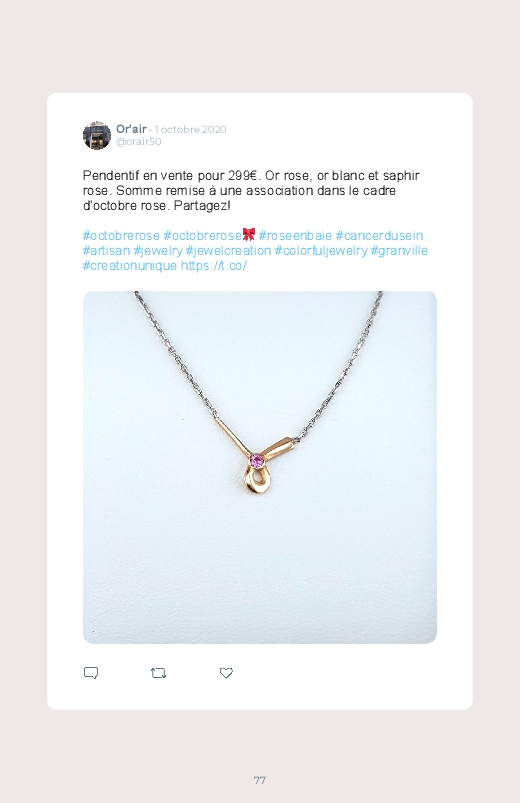Click the retweet arrows icon
The height and width of the screenshot is (803, 520).
[158, 673]
